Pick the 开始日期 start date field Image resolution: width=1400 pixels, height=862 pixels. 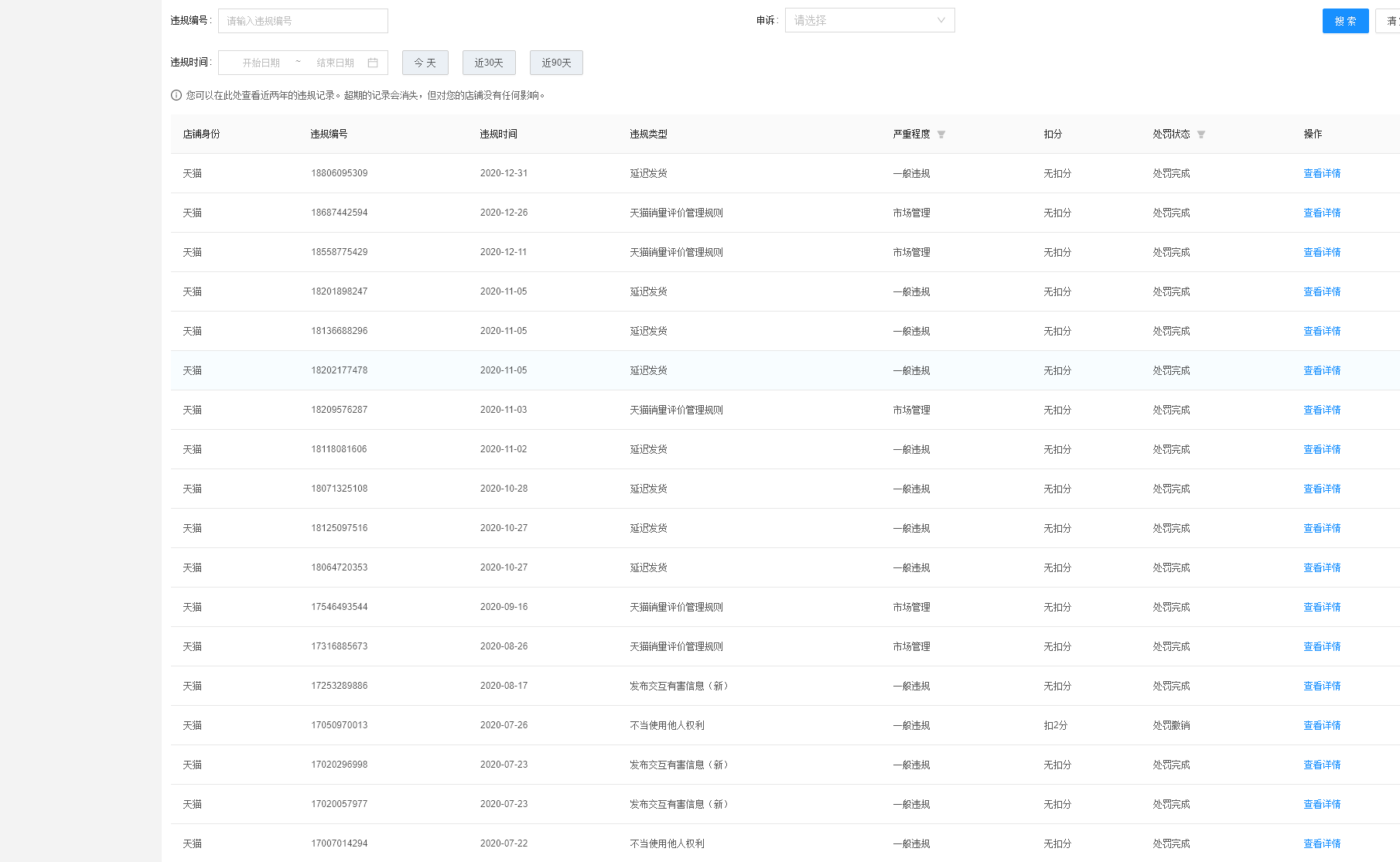261,63
